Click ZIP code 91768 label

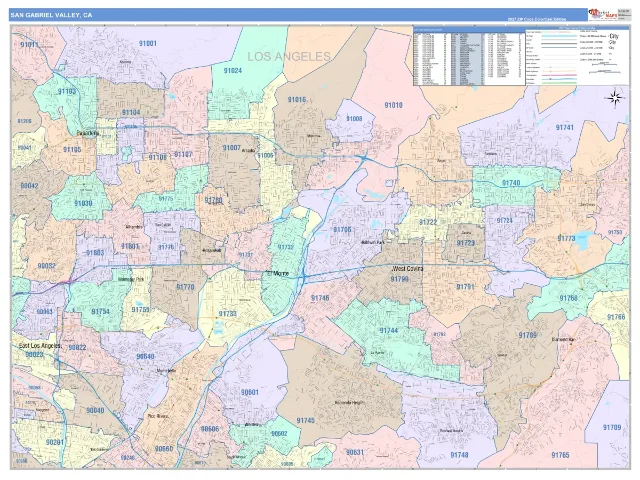click(569, 298)
